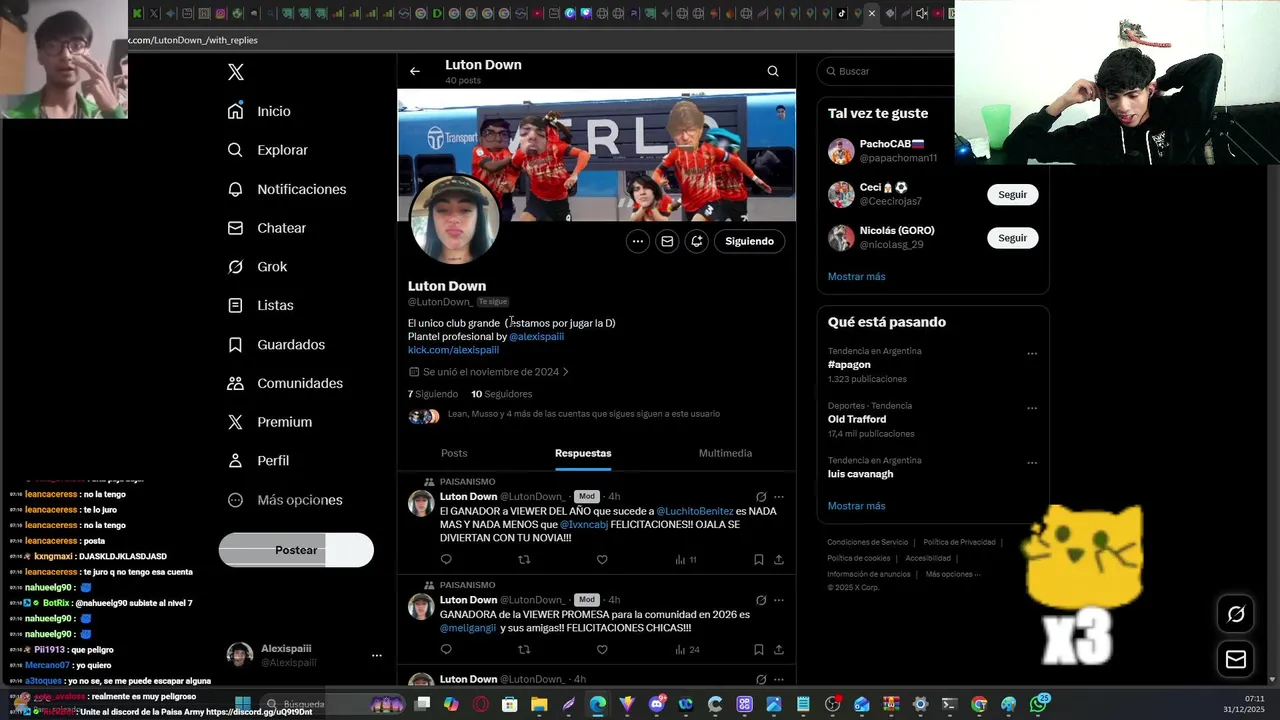Click the browser address bar URL
The width and height of the screenshot is (1280, 720).
pyautogui.click(x=193, y=40)
